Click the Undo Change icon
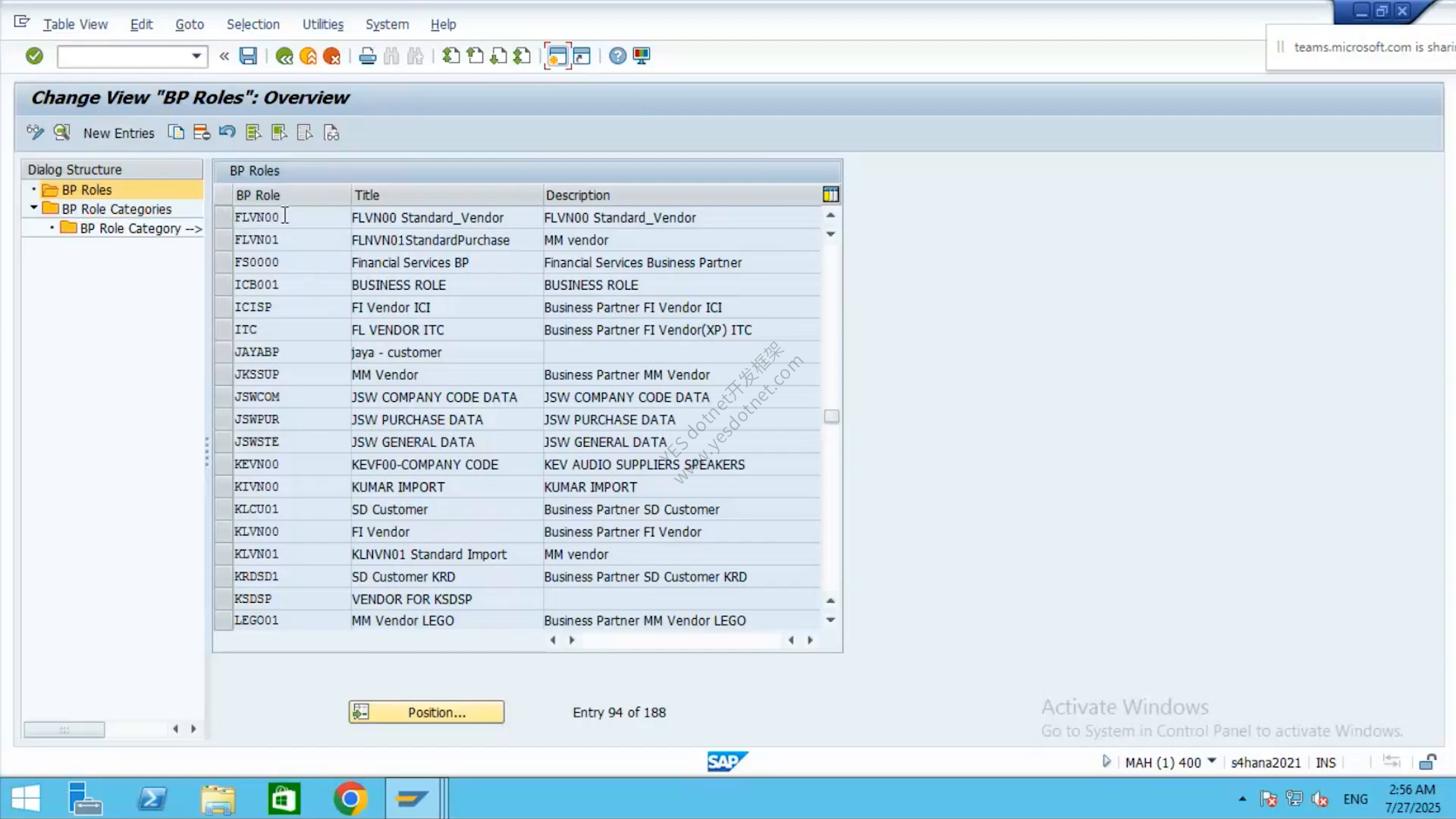The width and height of the screenshot is (1456, 819). pos(227,133)
